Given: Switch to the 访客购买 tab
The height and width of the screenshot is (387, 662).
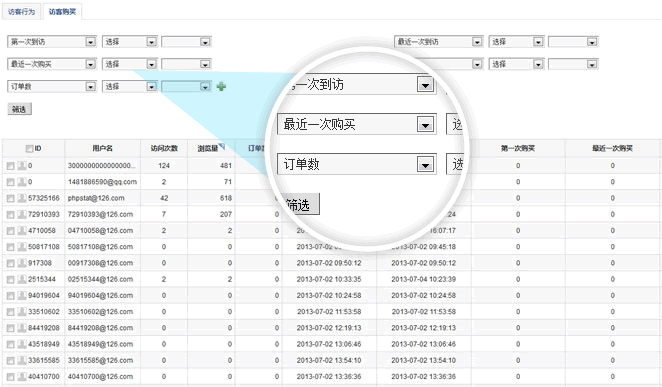Looking at the screenshot, I should [62, 12].
